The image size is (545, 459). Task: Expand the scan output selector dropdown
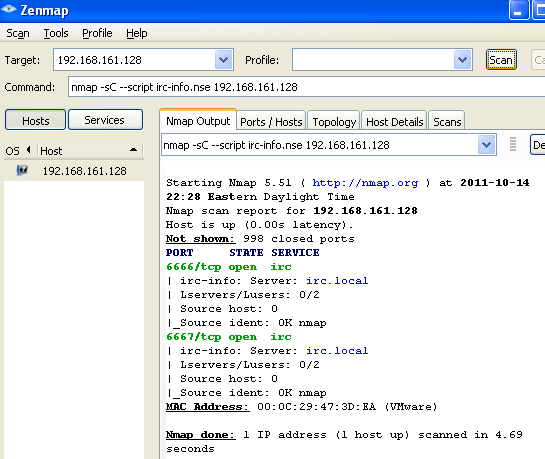(x=486, y=145)
